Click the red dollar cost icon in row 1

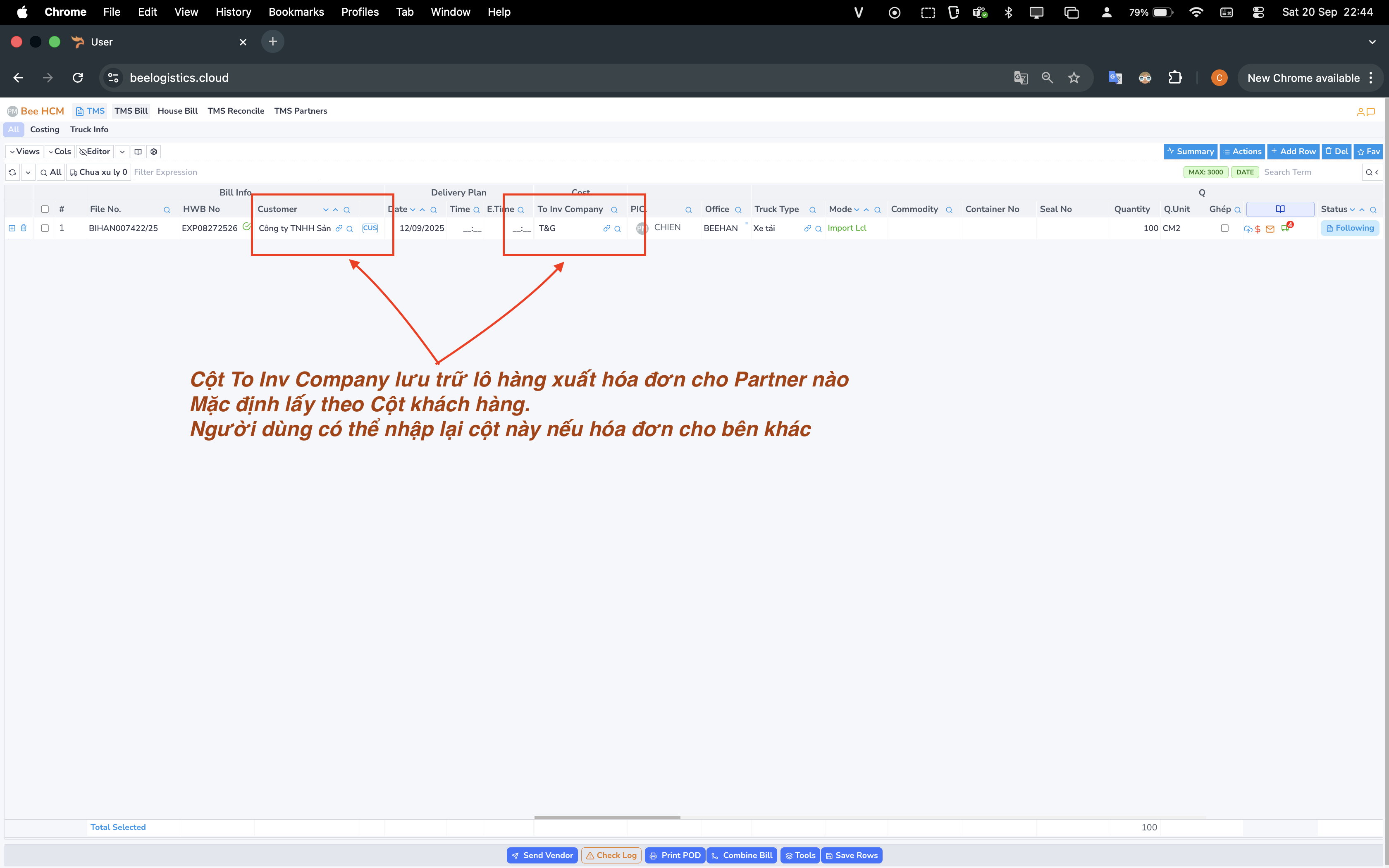coord(1258,229)
